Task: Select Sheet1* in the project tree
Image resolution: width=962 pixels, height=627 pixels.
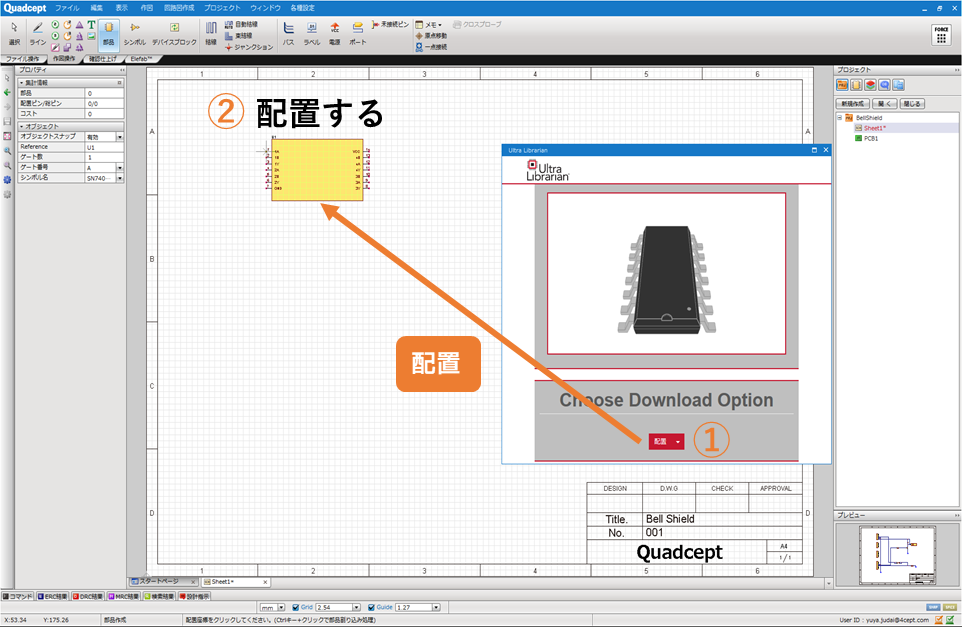Action: click(x=874, y=128)
